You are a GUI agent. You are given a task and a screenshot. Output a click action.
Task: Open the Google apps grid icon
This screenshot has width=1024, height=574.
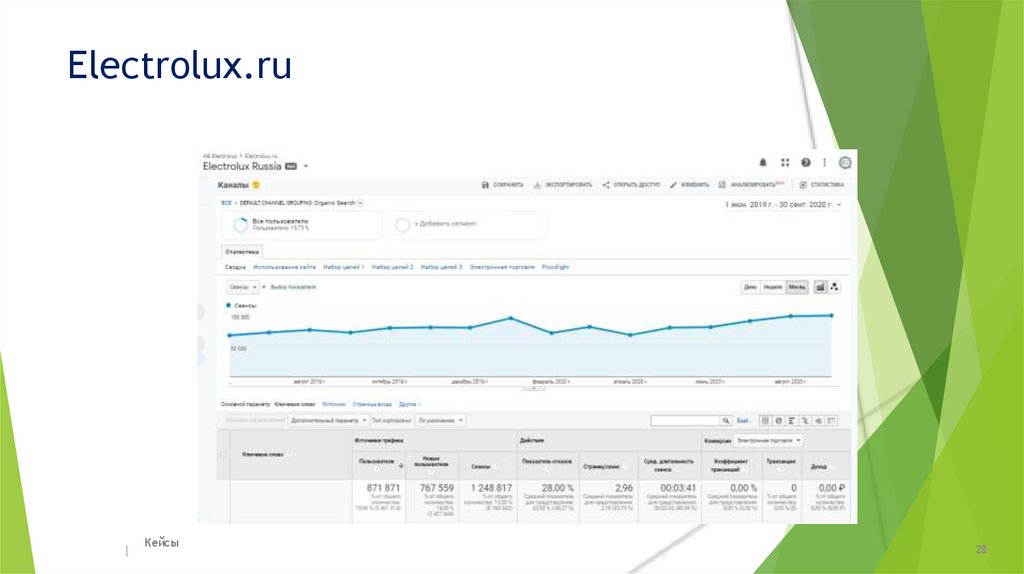click(x=785, y=163)
